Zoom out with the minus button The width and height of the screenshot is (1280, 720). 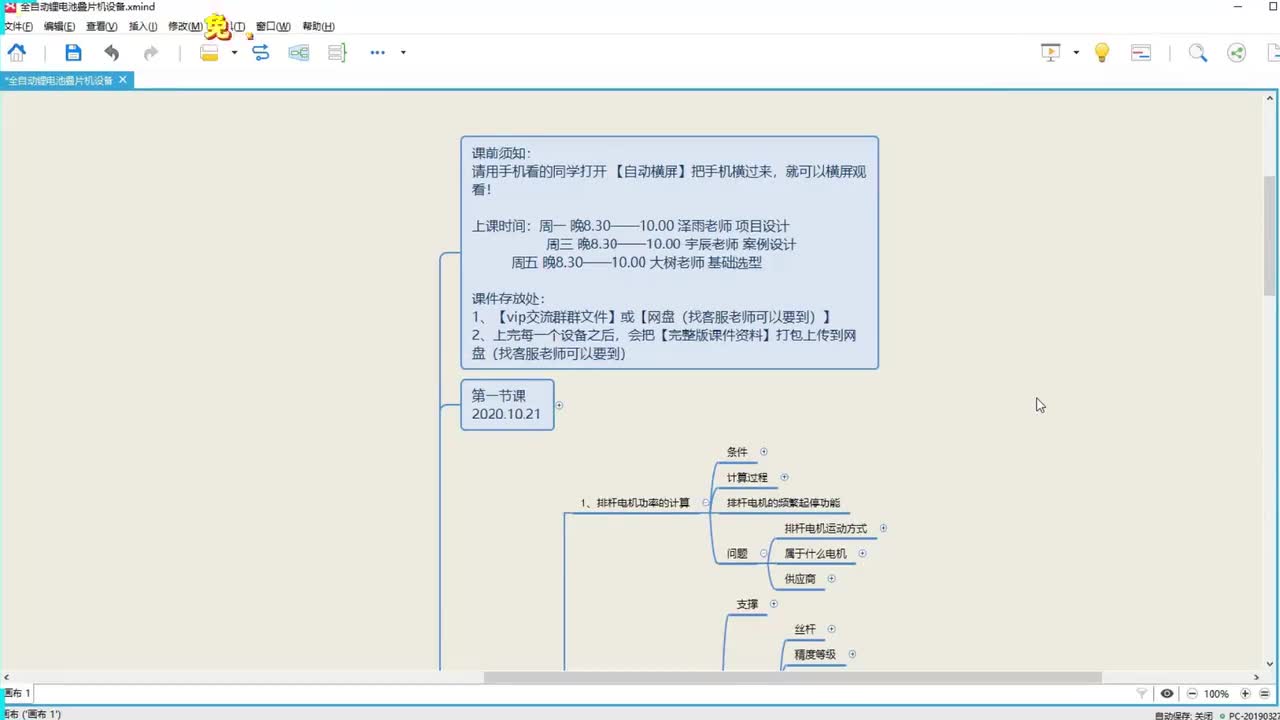(1192, 693)
